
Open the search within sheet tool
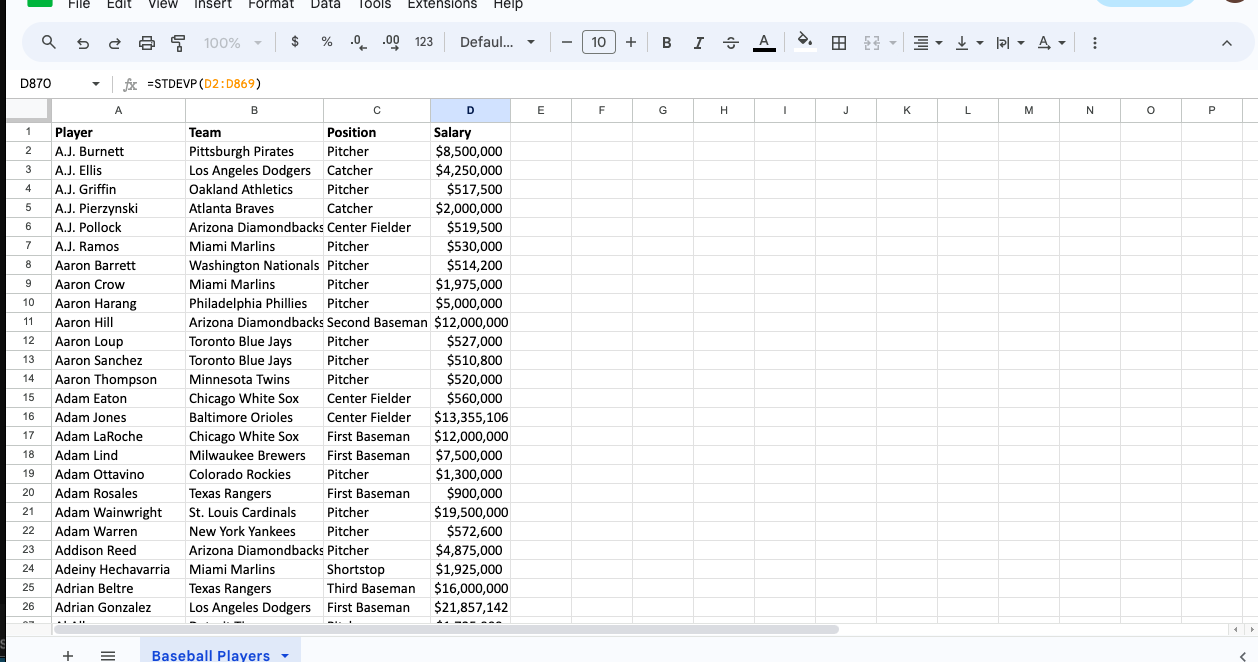48,42
